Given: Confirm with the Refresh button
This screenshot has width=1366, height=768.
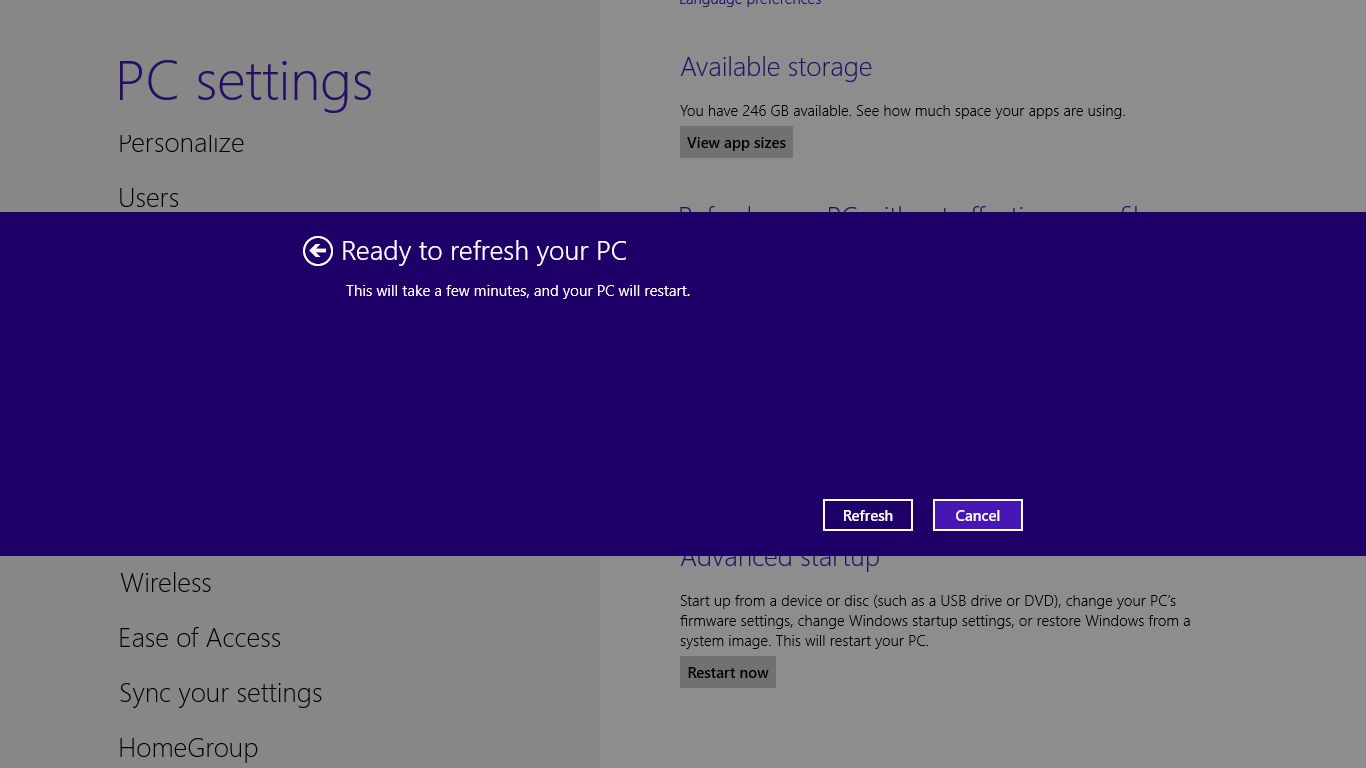Looking at the screenshot, I should tap(868, 515).
